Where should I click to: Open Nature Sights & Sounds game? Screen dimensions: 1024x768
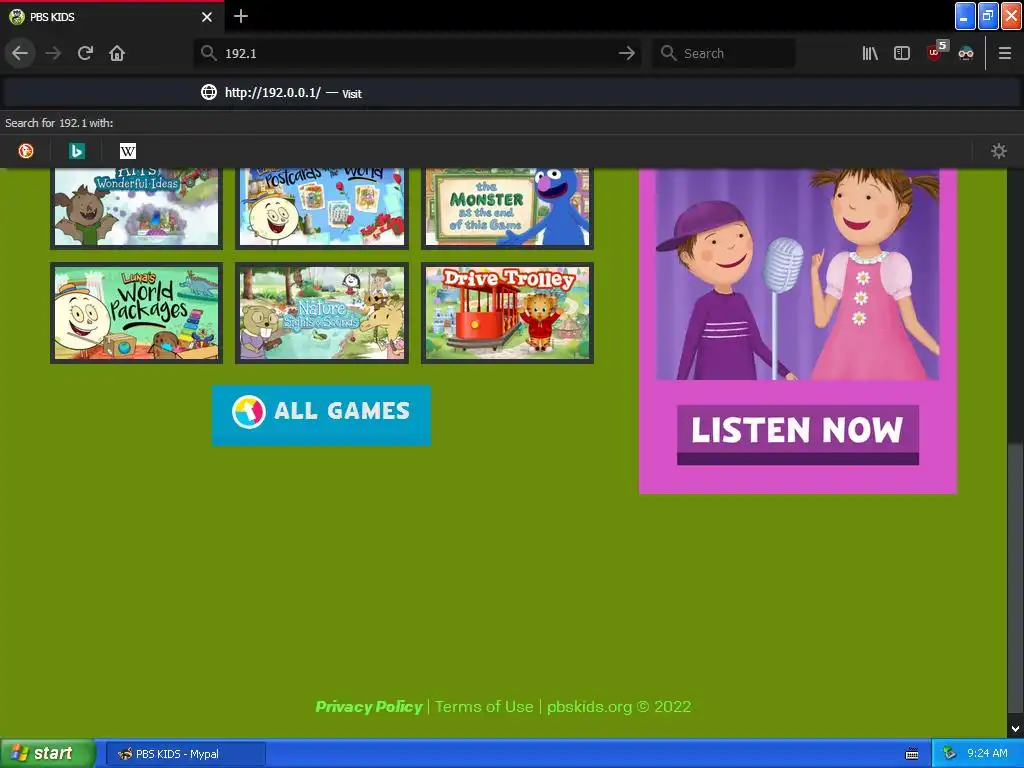click(x=322, y=313)
